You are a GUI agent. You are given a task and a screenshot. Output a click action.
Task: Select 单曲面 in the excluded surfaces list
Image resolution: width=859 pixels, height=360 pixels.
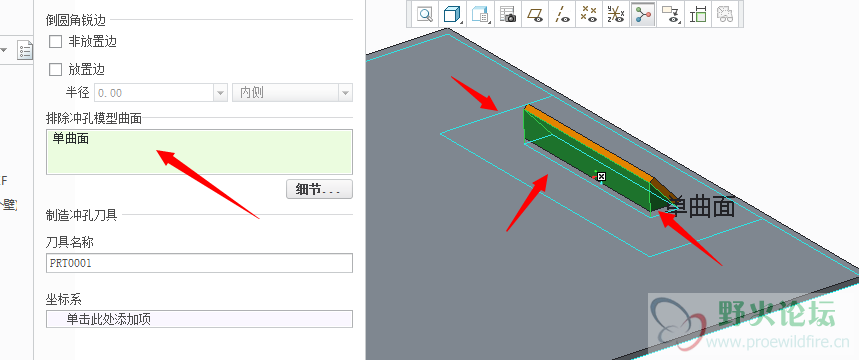(71, 139)
